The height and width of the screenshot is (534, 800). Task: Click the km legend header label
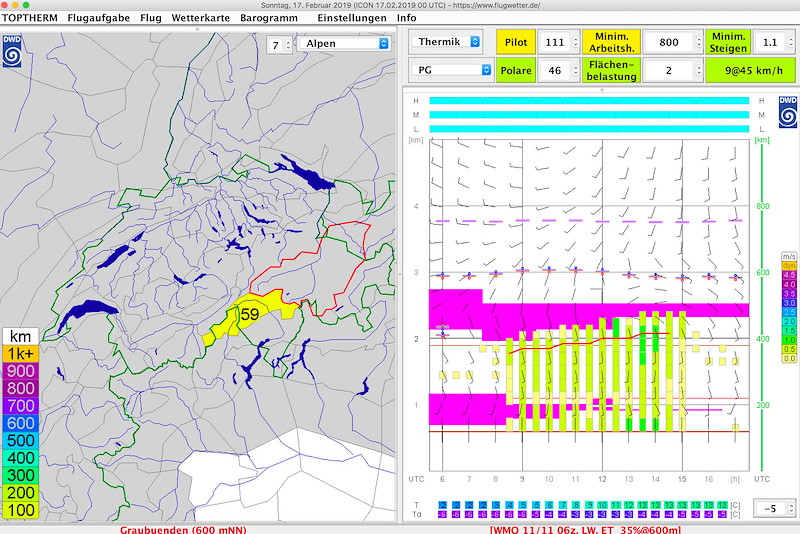coord(20,336)
